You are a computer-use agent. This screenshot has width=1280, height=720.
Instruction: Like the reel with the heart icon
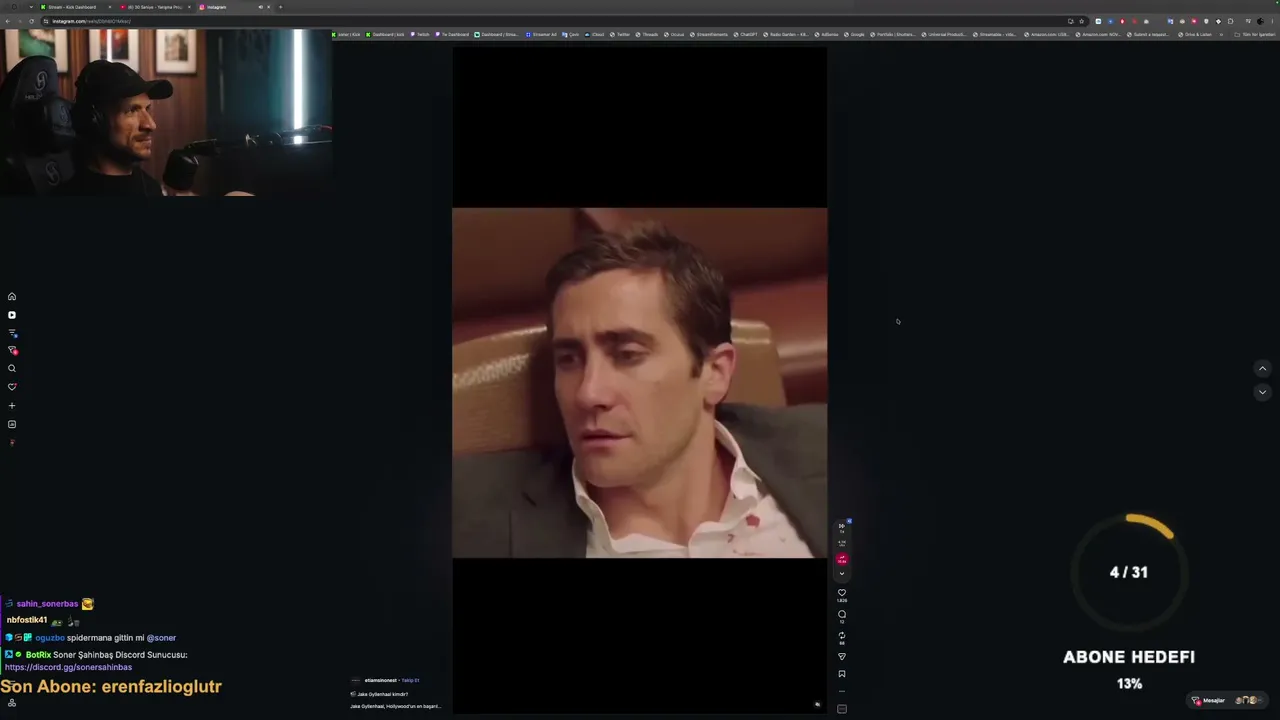(x=842, y=592)
